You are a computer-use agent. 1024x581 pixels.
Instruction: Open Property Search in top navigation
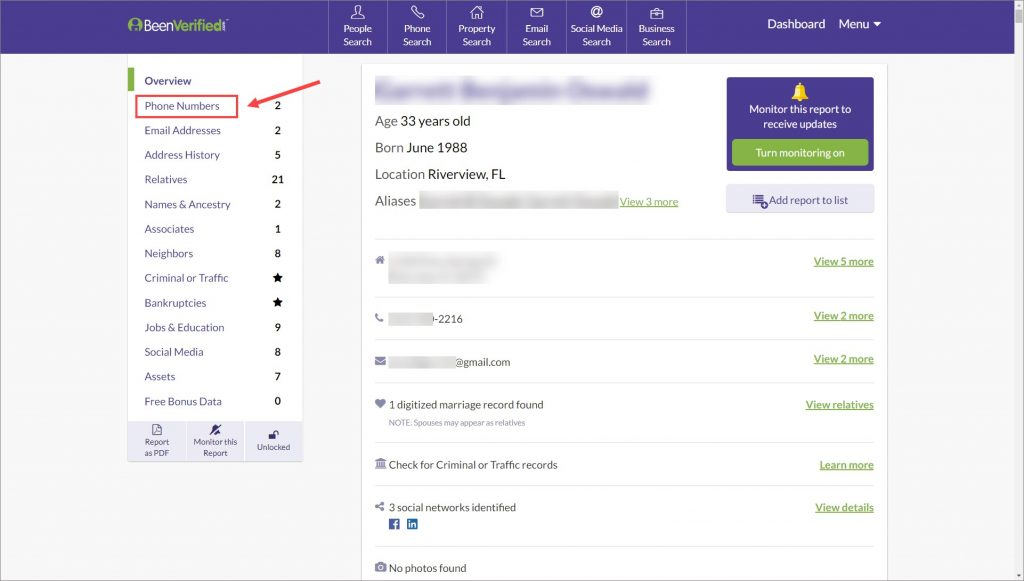point(477,27)
